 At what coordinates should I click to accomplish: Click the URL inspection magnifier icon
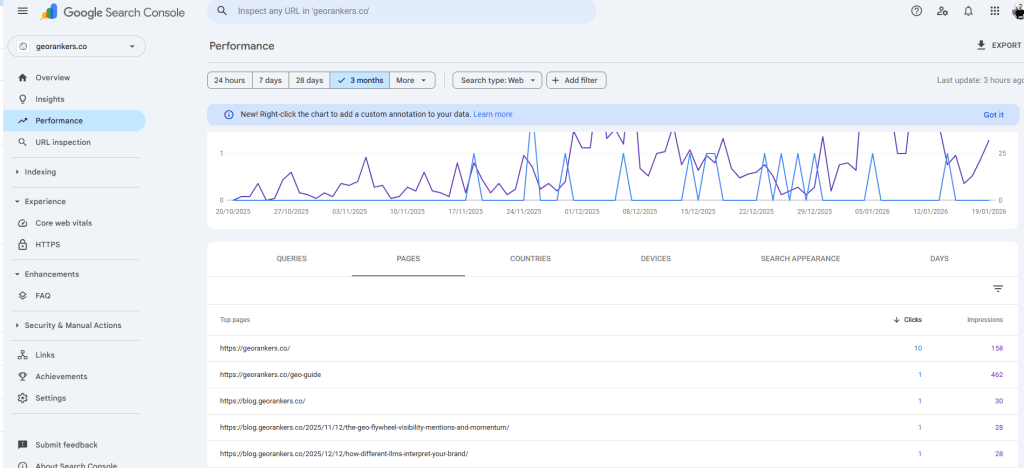[x=23, y=142]
